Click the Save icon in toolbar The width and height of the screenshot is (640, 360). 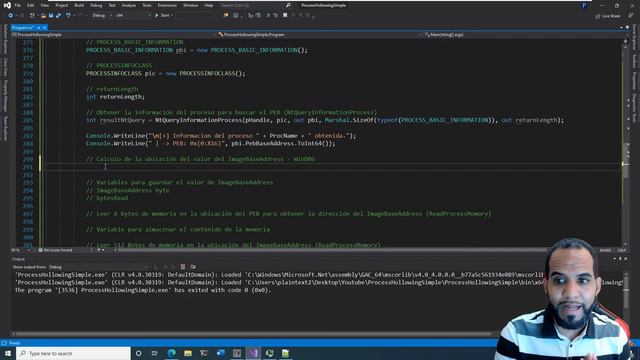click(x=51, y=16)
